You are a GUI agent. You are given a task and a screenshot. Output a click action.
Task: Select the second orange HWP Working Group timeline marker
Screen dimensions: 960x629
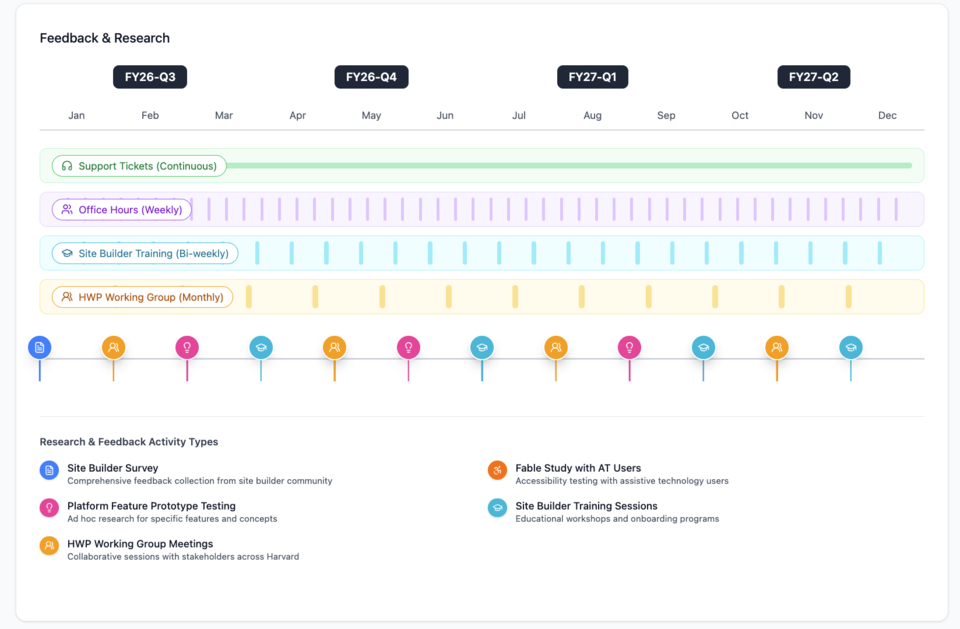[x=334, y=347]
